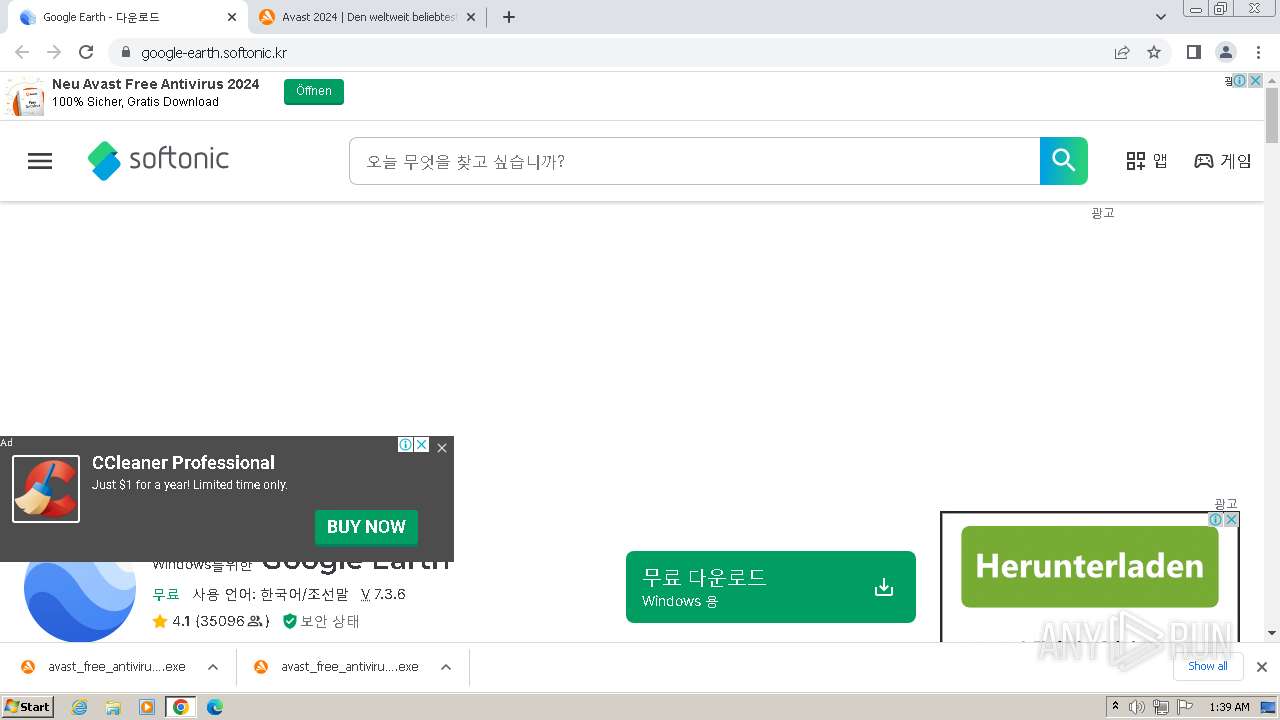Expand first avast download options arrow
The height and width of the screenshot is (720, 1280).
click(x=213, y=667)
